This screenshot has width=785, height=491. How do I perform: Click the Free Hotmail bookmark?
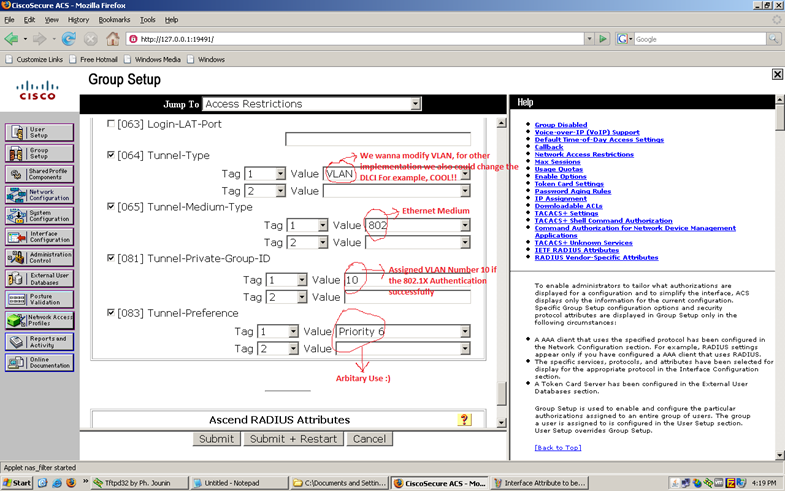tap(94, 59)
